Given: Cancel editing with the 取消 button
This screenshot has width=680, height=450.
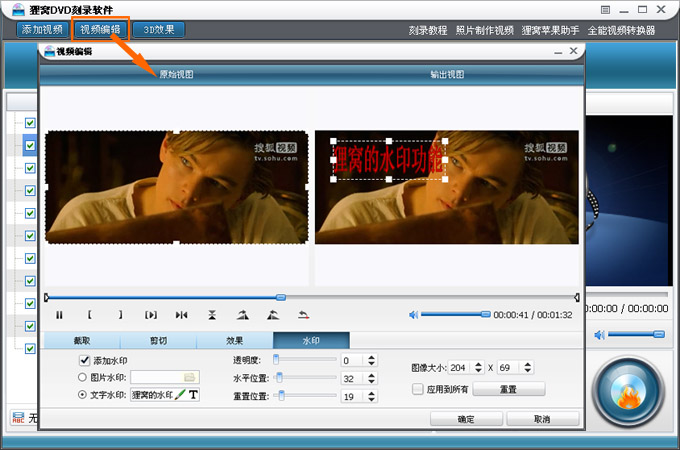Looking at the screenshot, I should click(543, 419).
